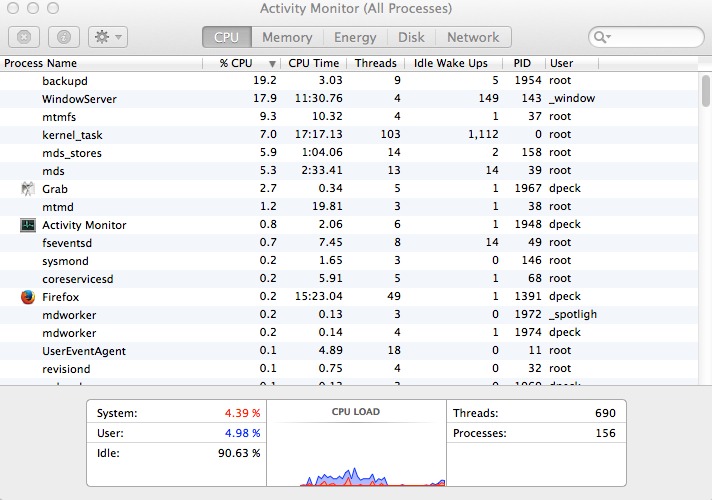Image resolution: width=712 pixels, height=500 pixels.
Task: Select the backupd process row
Action: [x=349, y=81]
